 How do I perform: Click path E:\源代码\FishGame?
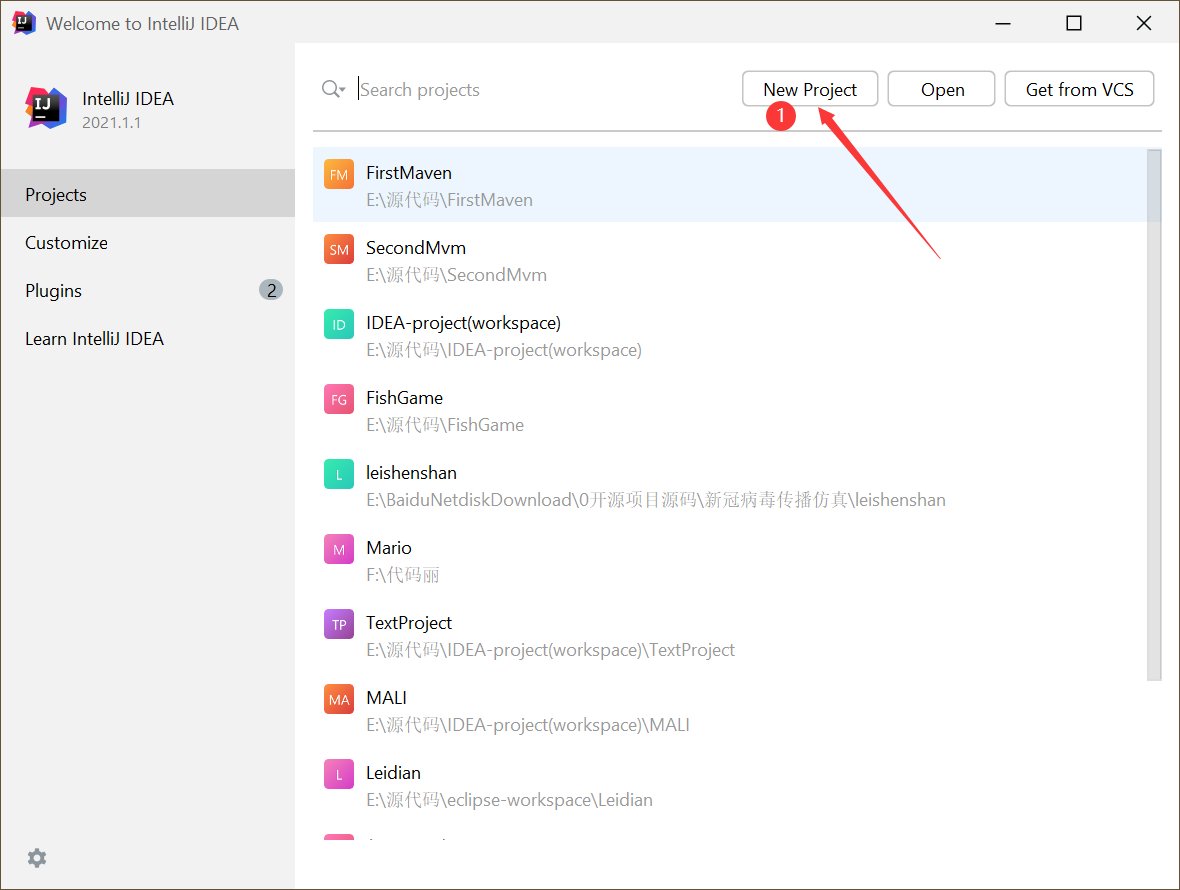point(445,425)
